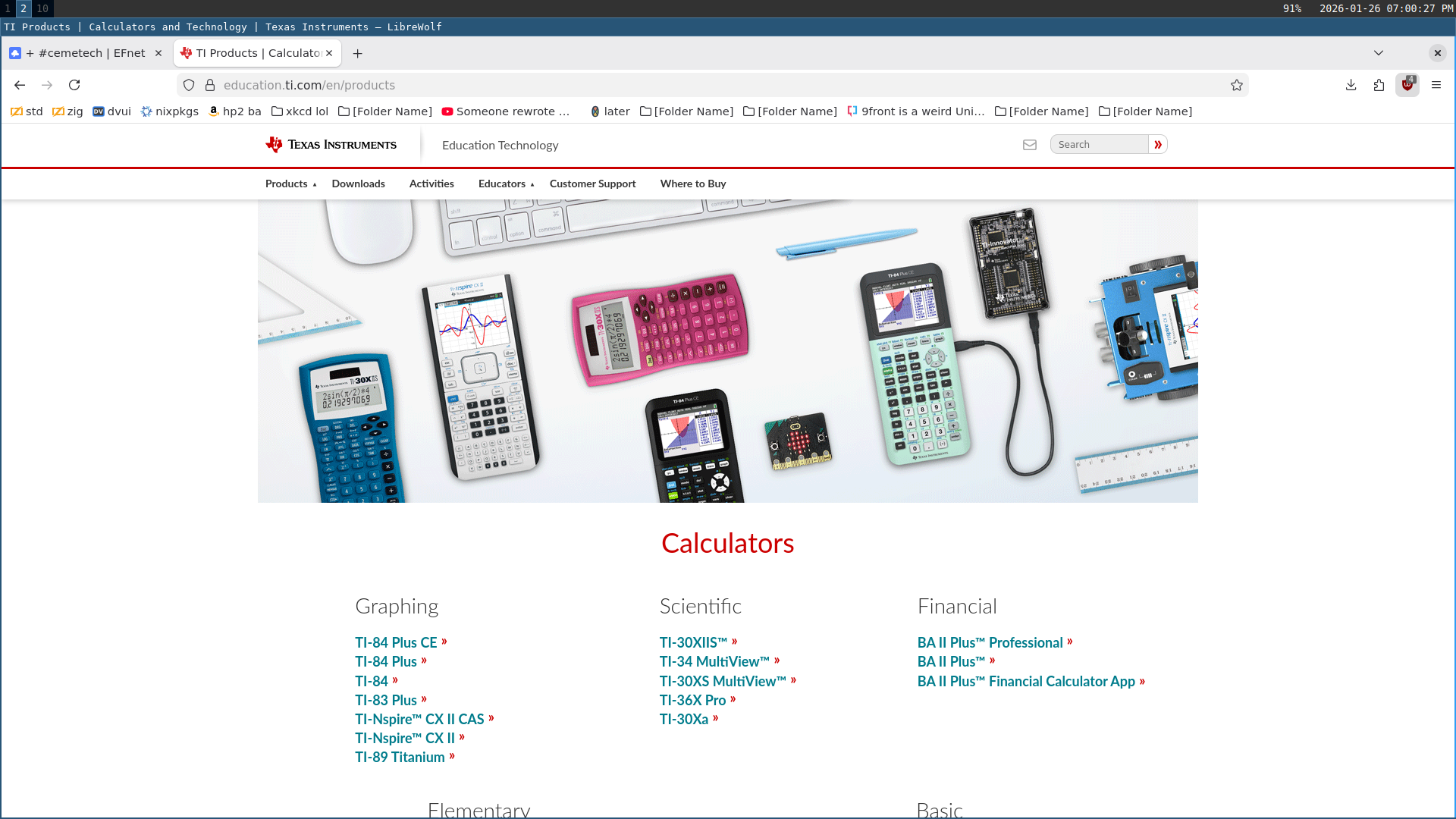The width and height of the screenshot is (1456, 819).
Task: Click the Texas Instruments logo
Action: coord(331,145)
